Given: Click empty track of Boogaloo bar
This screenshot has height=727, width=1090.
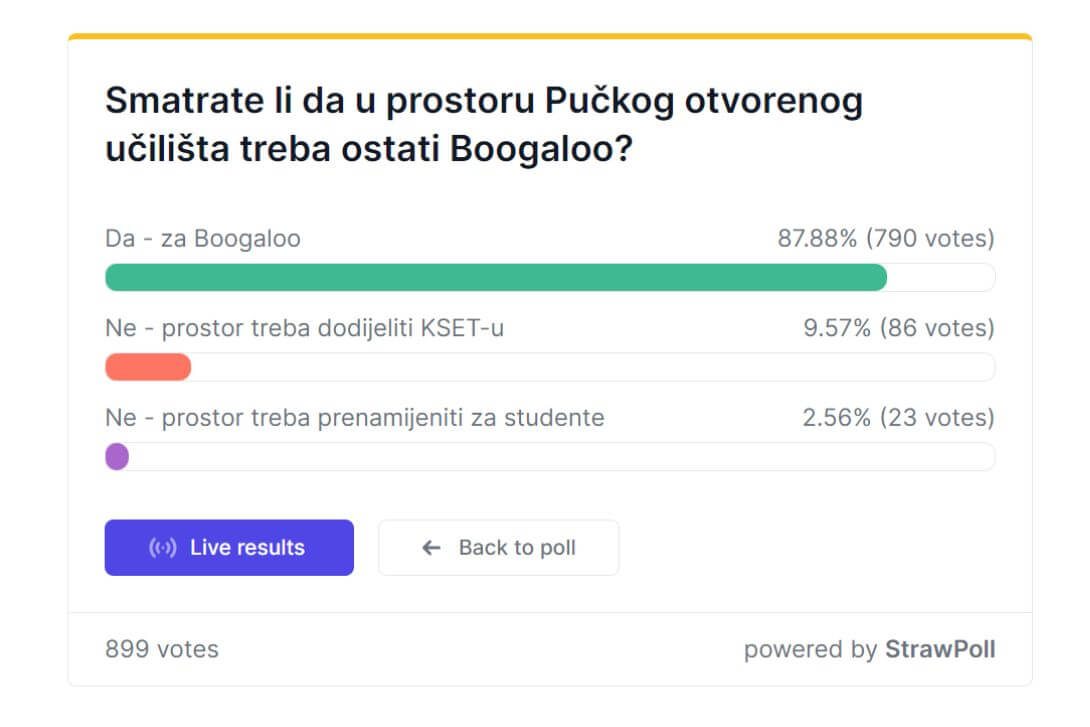Looking at the screenshot, I should 941,277.
